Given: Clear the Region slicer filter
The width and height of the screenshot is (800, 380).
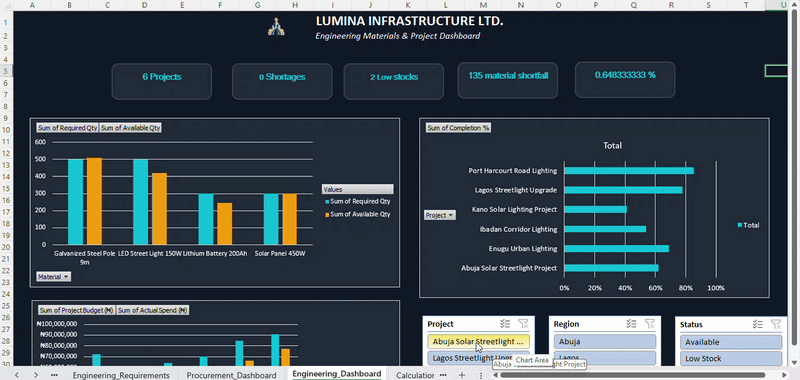Looking at the screenshot, I should [649, 323].
